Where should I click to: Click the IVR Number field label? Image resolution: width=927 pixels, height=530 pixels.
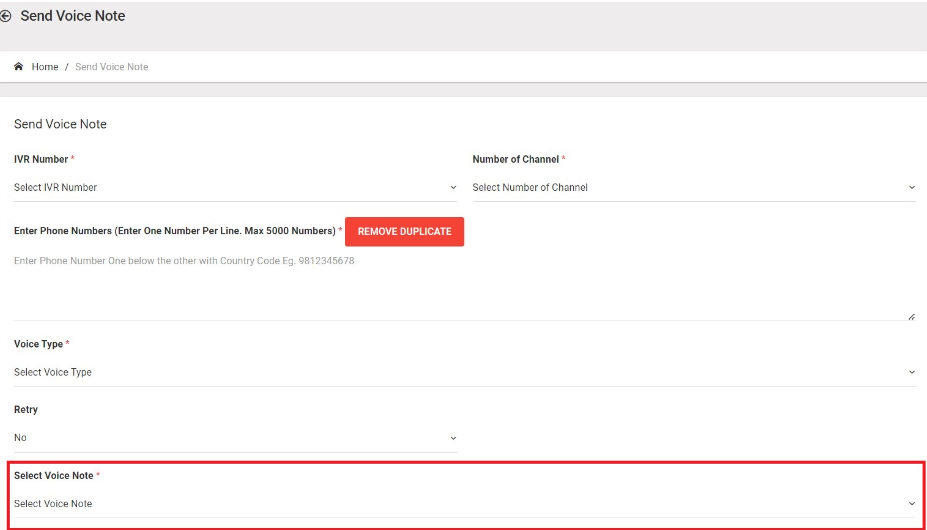point(41,159)
